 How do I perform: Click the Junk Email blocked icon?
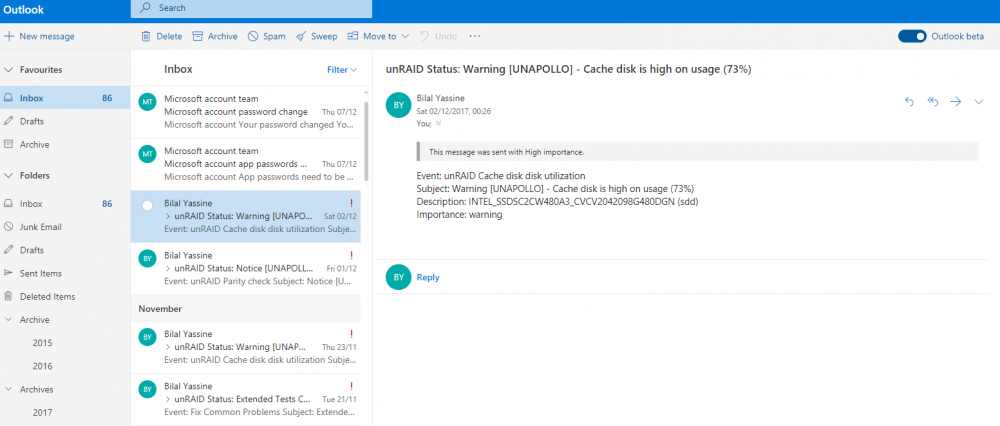(x=8, y=226)
